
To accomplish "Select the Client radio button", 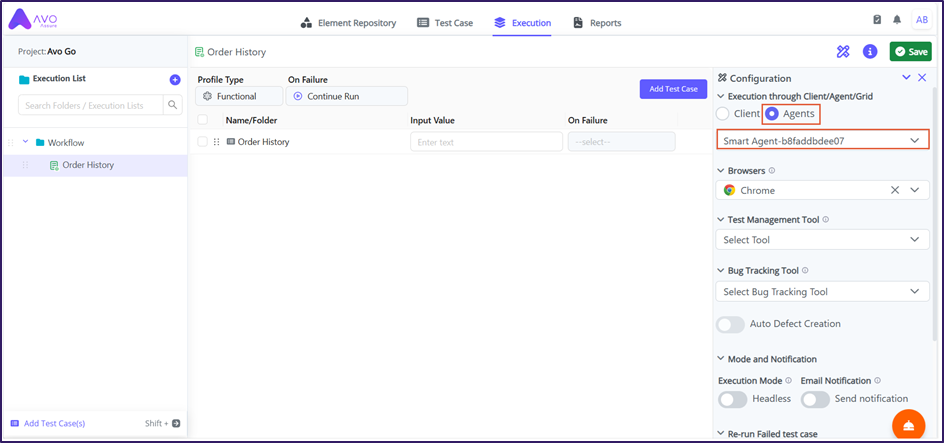I will coord(723,114).
